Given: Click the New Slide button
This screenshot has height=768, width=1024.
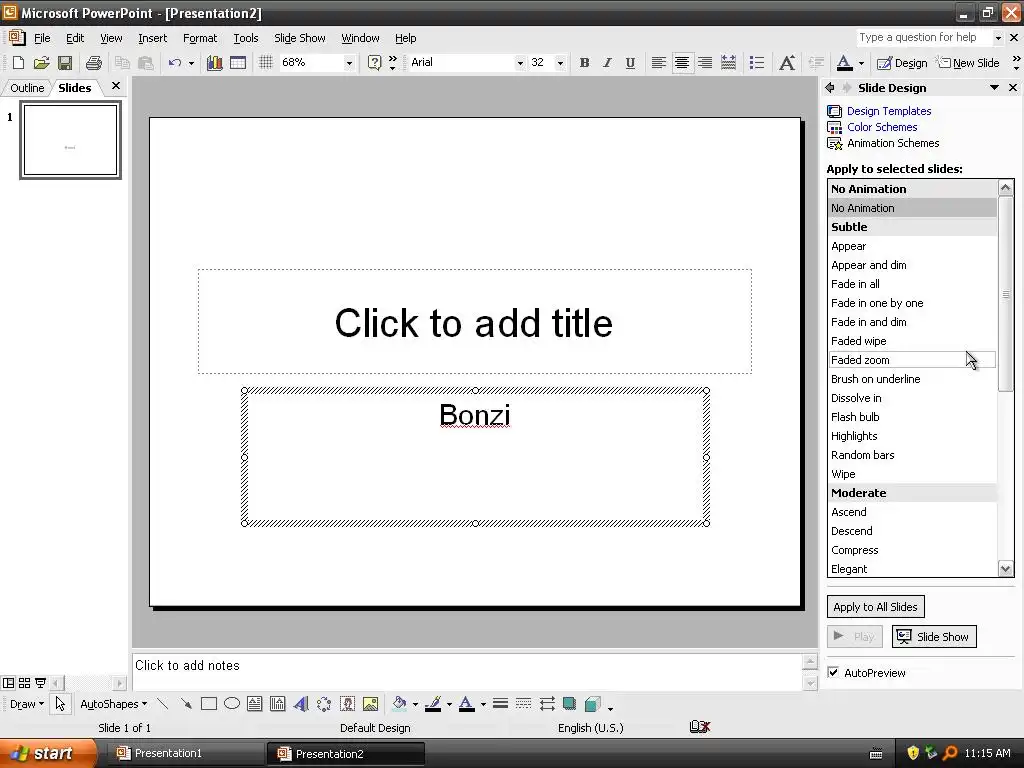Looking at the screenshot, I should tap(968, 63).
